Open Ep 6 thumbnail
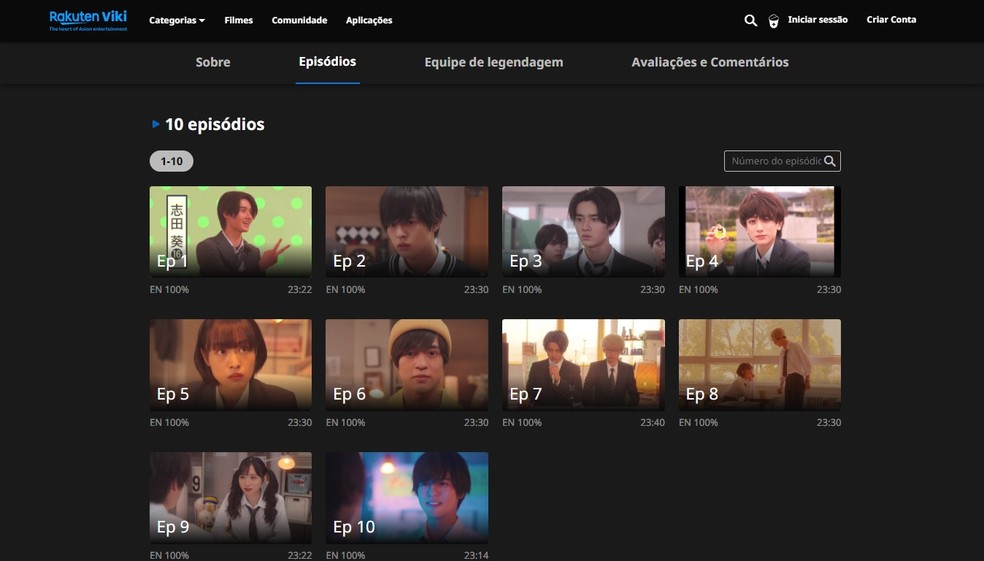The image size is (984, 561). click(x=407, y=365)
